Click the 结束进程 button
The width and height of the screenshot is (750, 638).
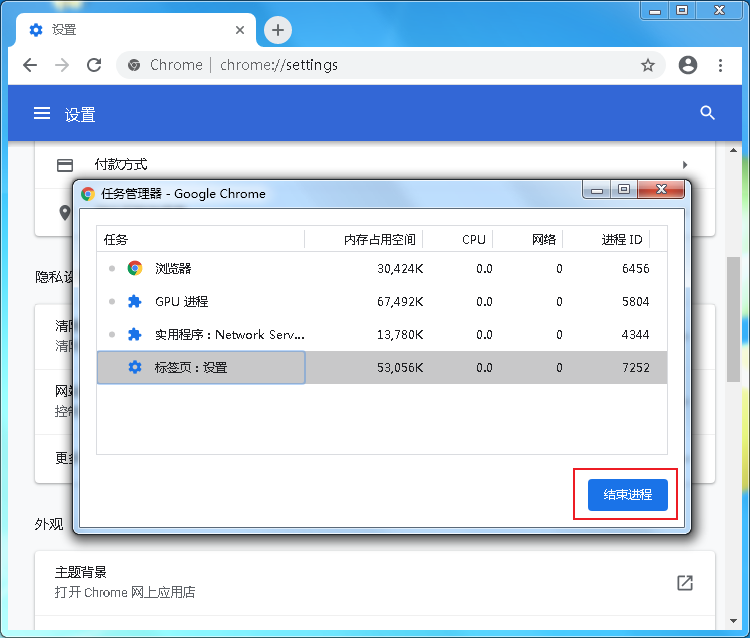(x=628, y=495)
